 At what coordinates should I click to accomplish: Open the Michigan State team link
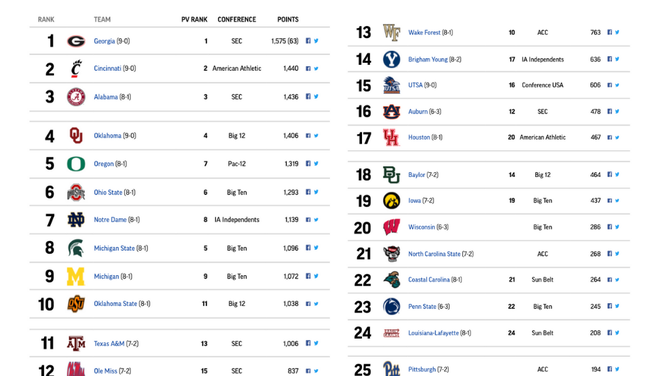point(114,248)
